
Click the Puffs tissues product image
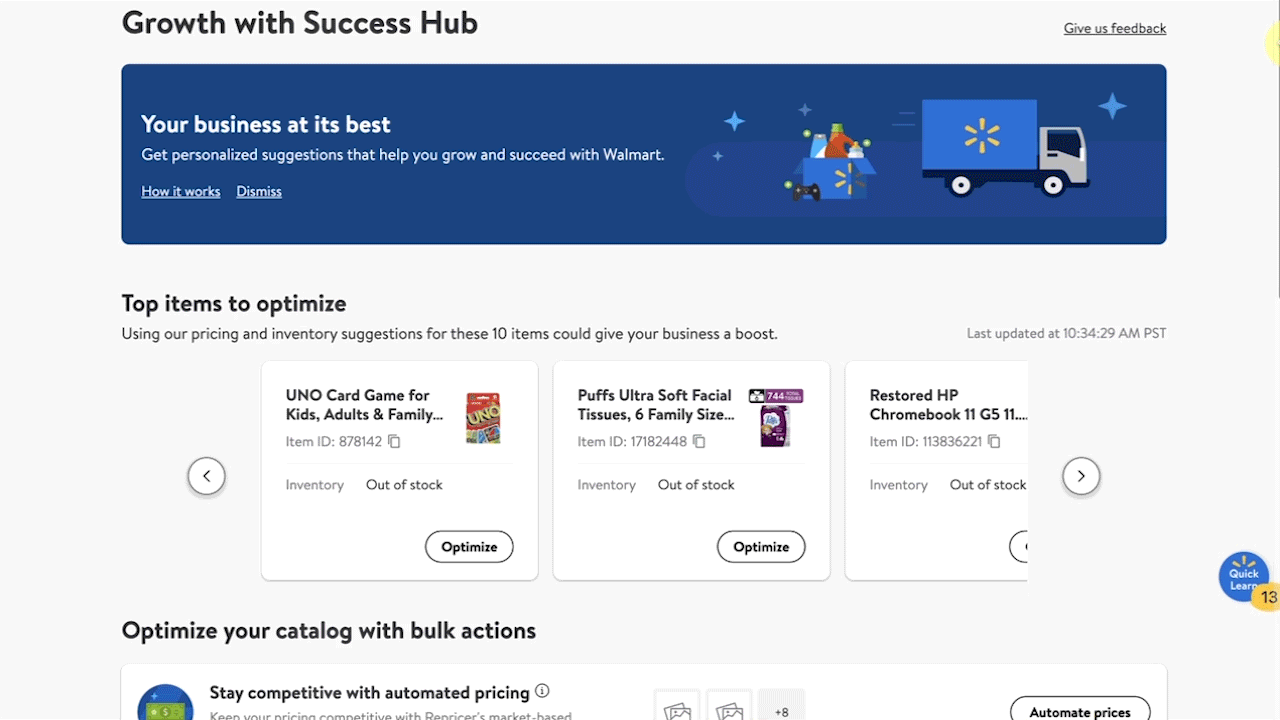[x=776, y=417]
